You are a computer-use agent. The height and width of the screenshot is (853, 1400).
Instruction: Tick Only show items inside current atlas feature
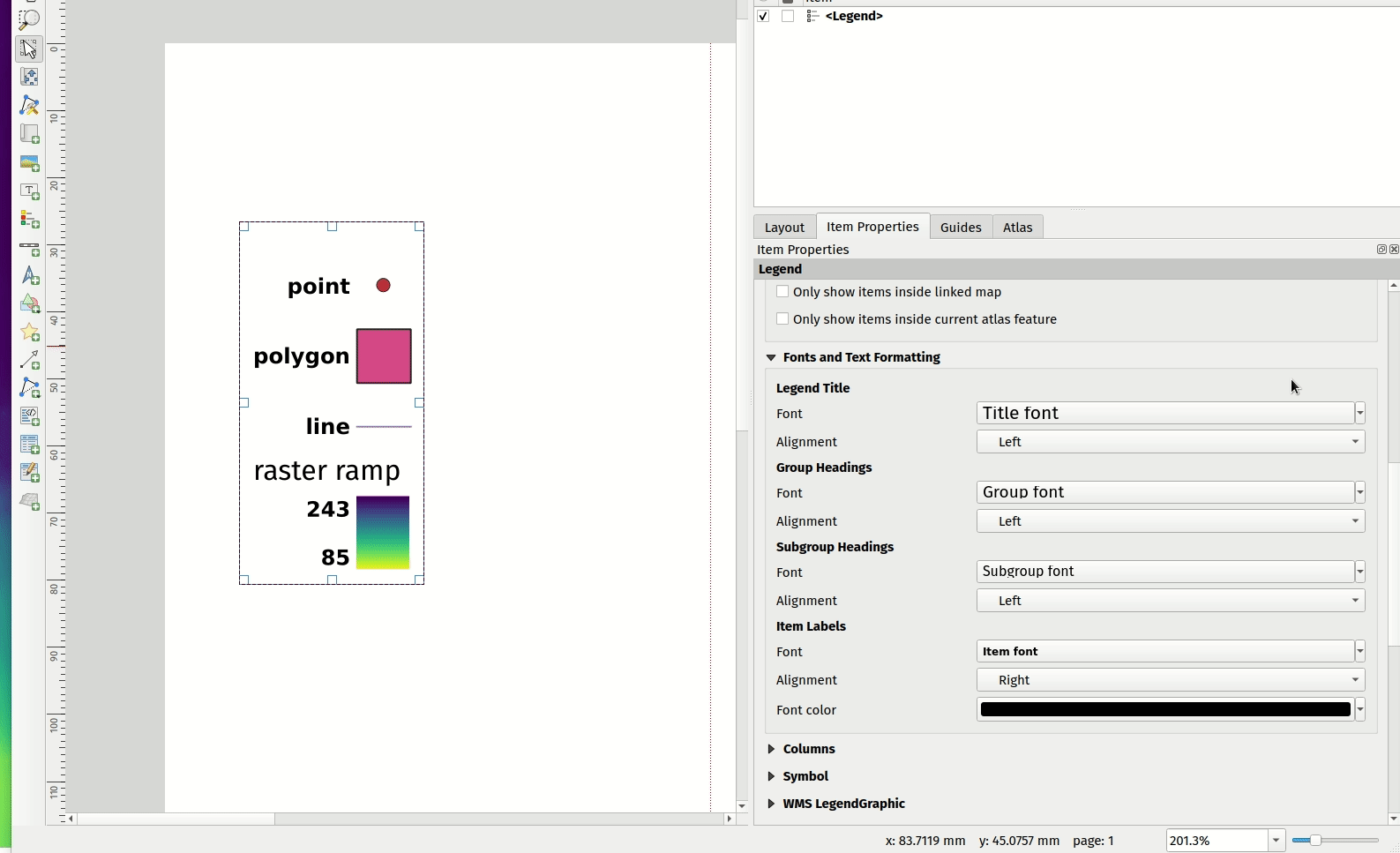point(782,319)
